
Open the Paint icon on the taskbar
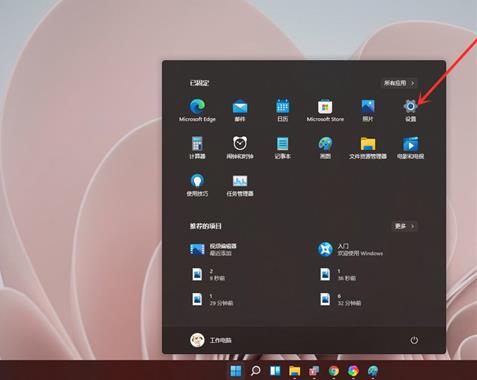373,370
